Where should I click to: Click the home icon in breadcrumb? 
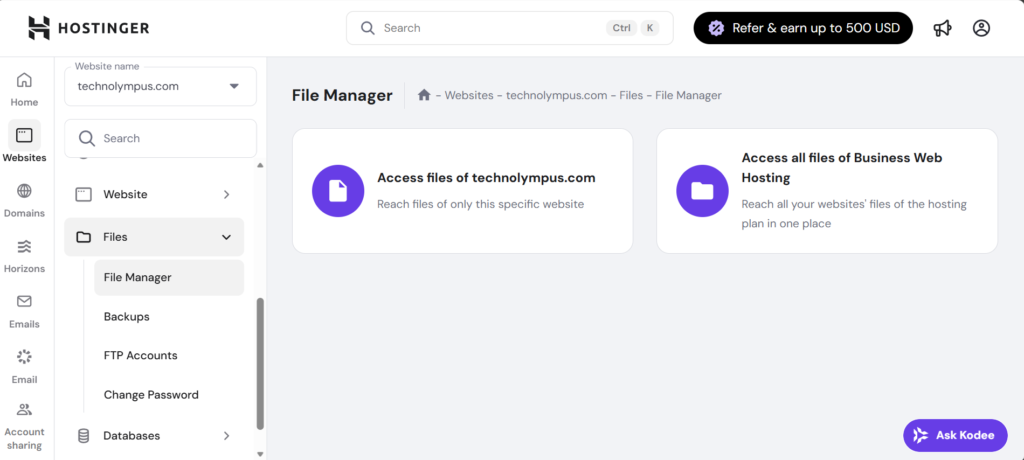424,95
